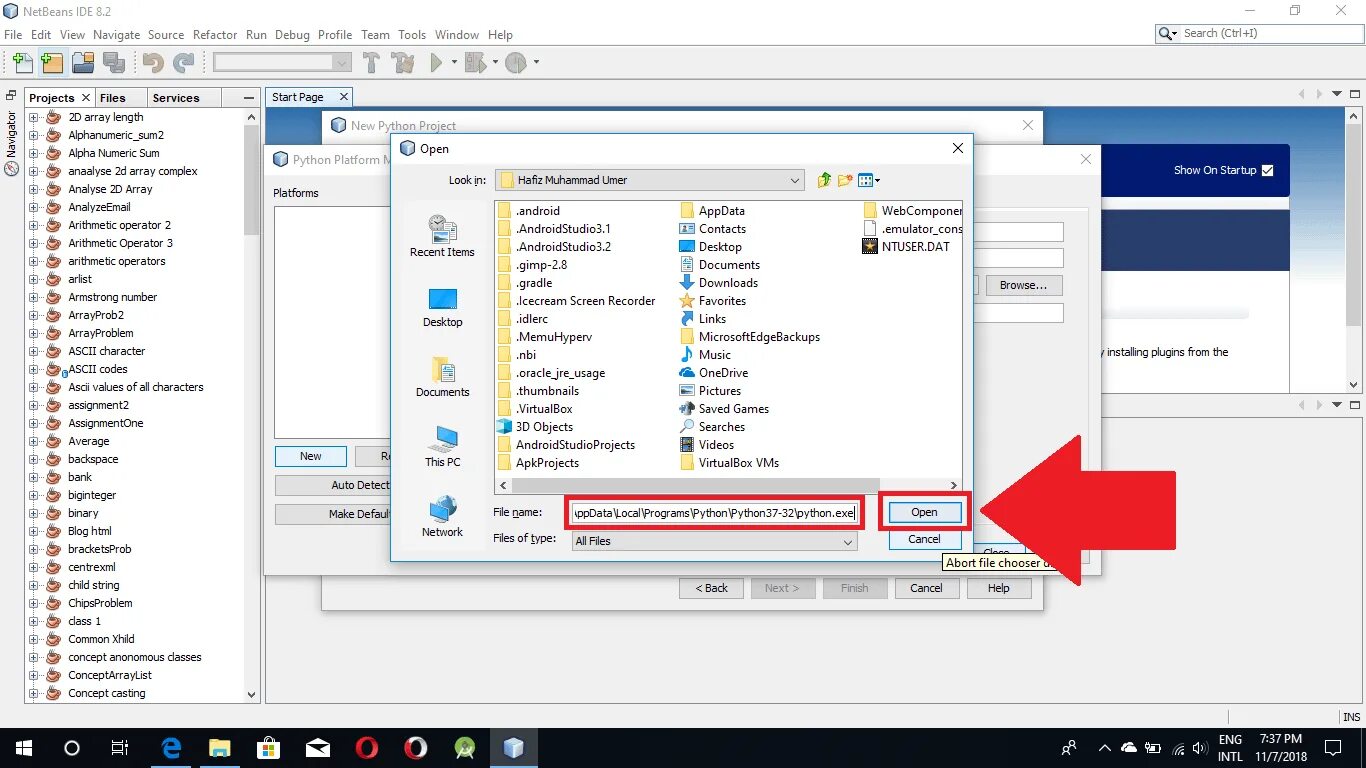
Task: Click Open button in file chooser
Action: pos(924,512)
